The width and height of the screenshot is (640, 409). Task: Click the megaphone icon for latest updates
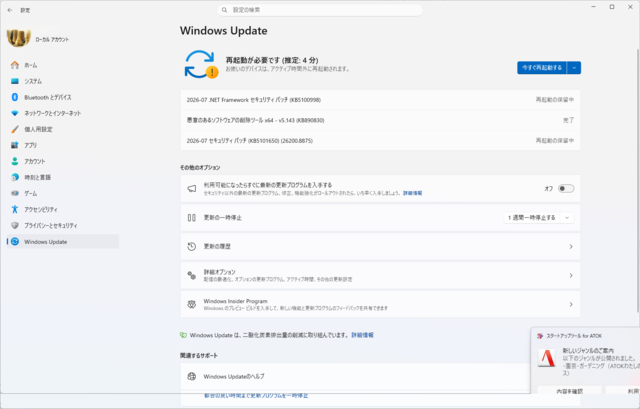tap(191, 189)
